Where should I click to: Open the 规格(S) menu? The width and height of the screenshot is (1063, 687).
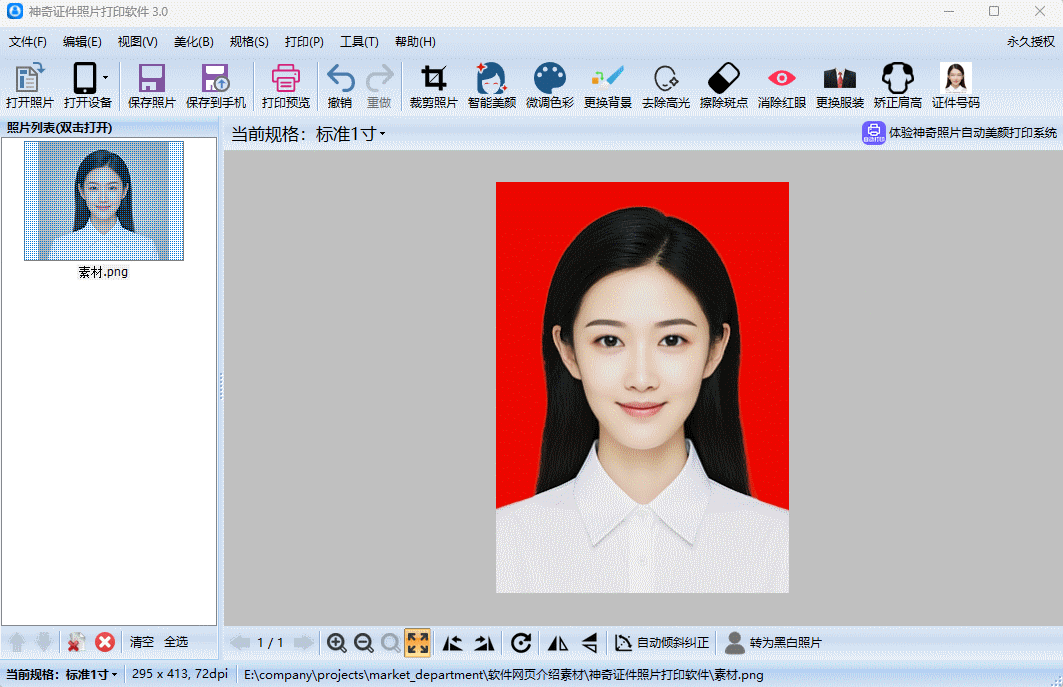coord(249,42)
